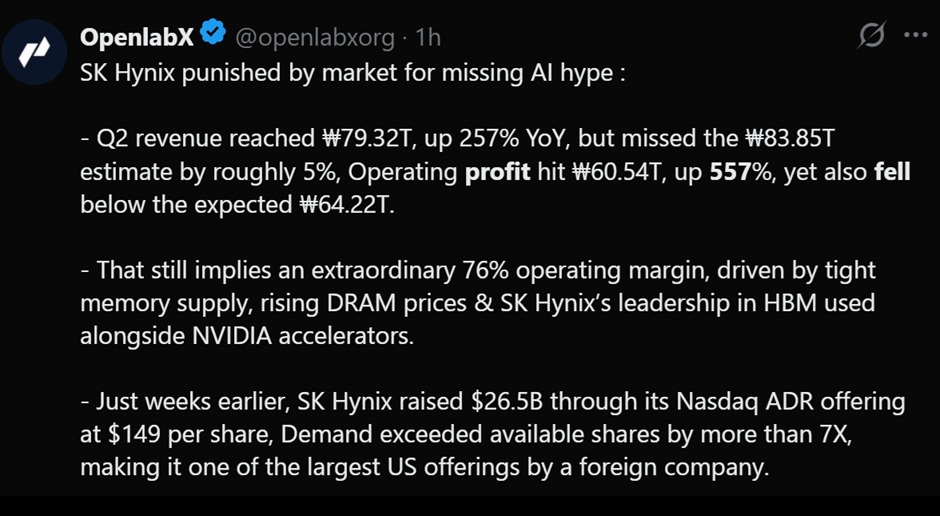Screen dimensions: 940x516
Task: Open the 1h post timestamp
Action: (429, 37)
